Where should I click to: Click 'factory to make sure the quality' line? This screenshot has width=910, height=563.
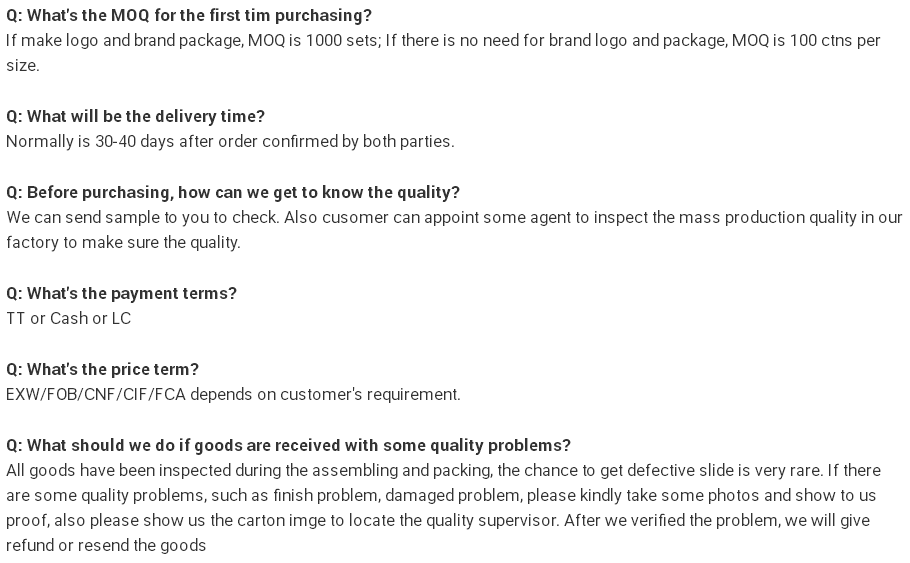123,243
